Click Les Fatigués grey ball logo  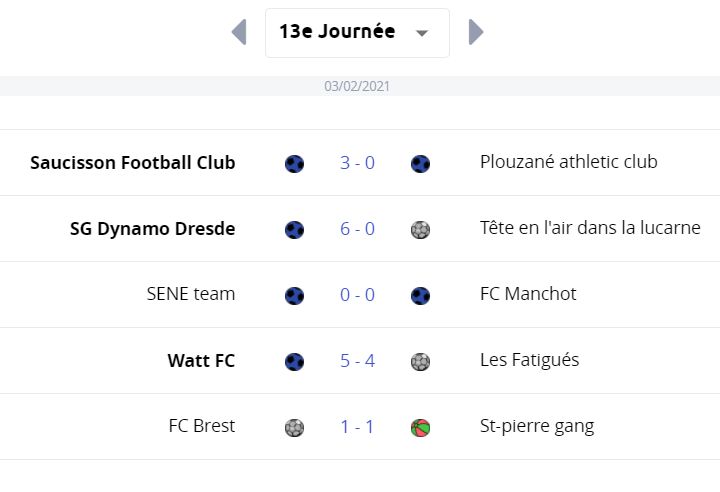click(420, 362)
